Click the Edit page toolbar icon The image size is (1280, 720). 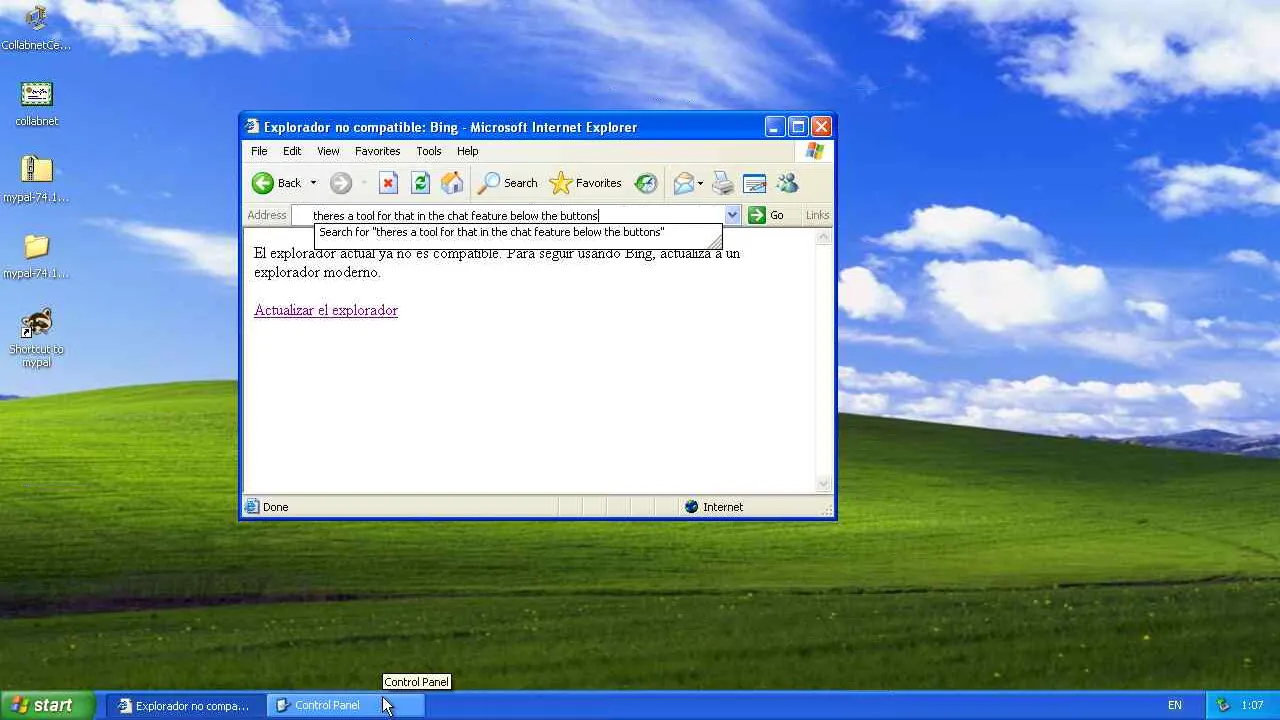point(755,183)
